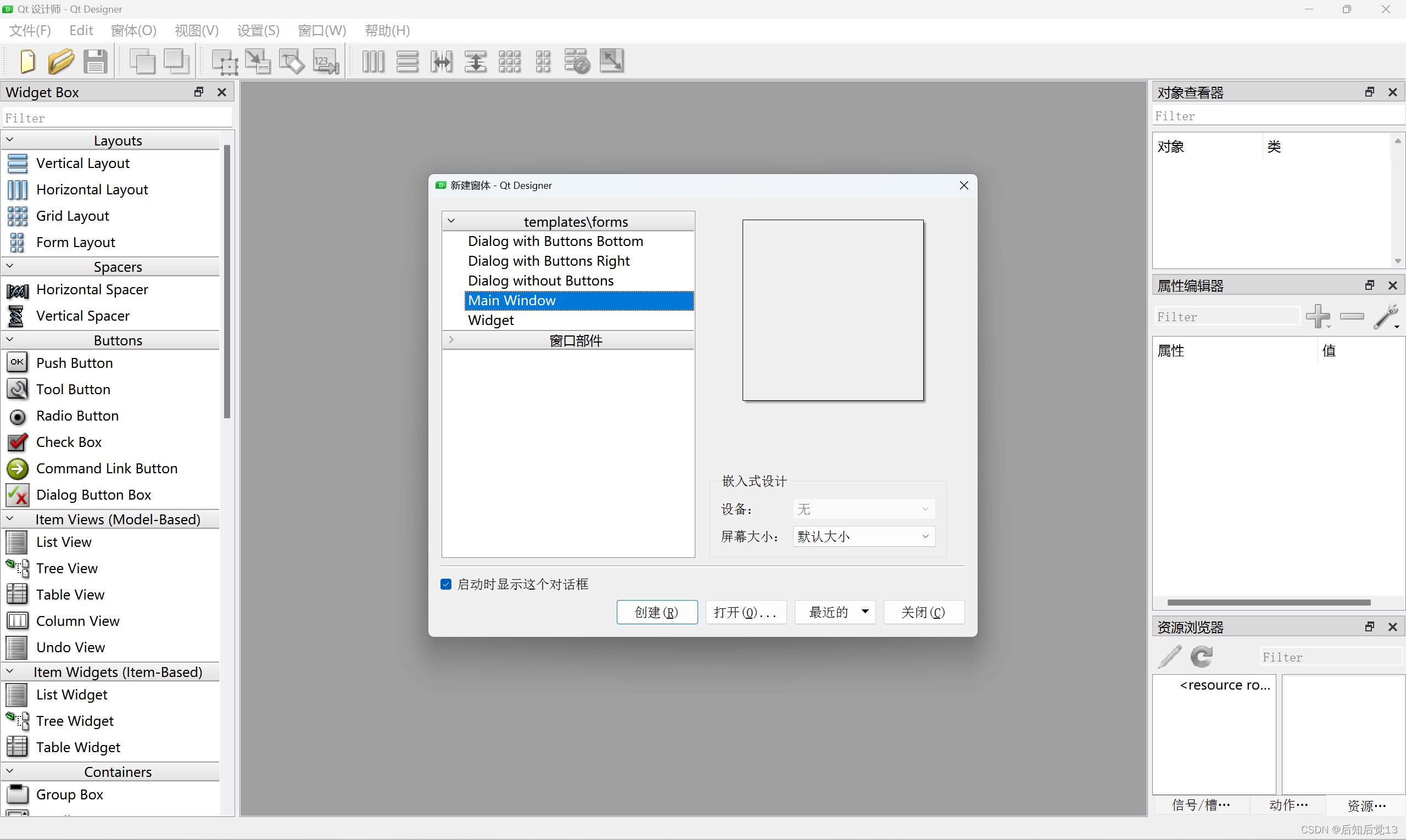Click the 打开(O)... button
Screen dimensions: 1406x840
[x=745, y=612]
